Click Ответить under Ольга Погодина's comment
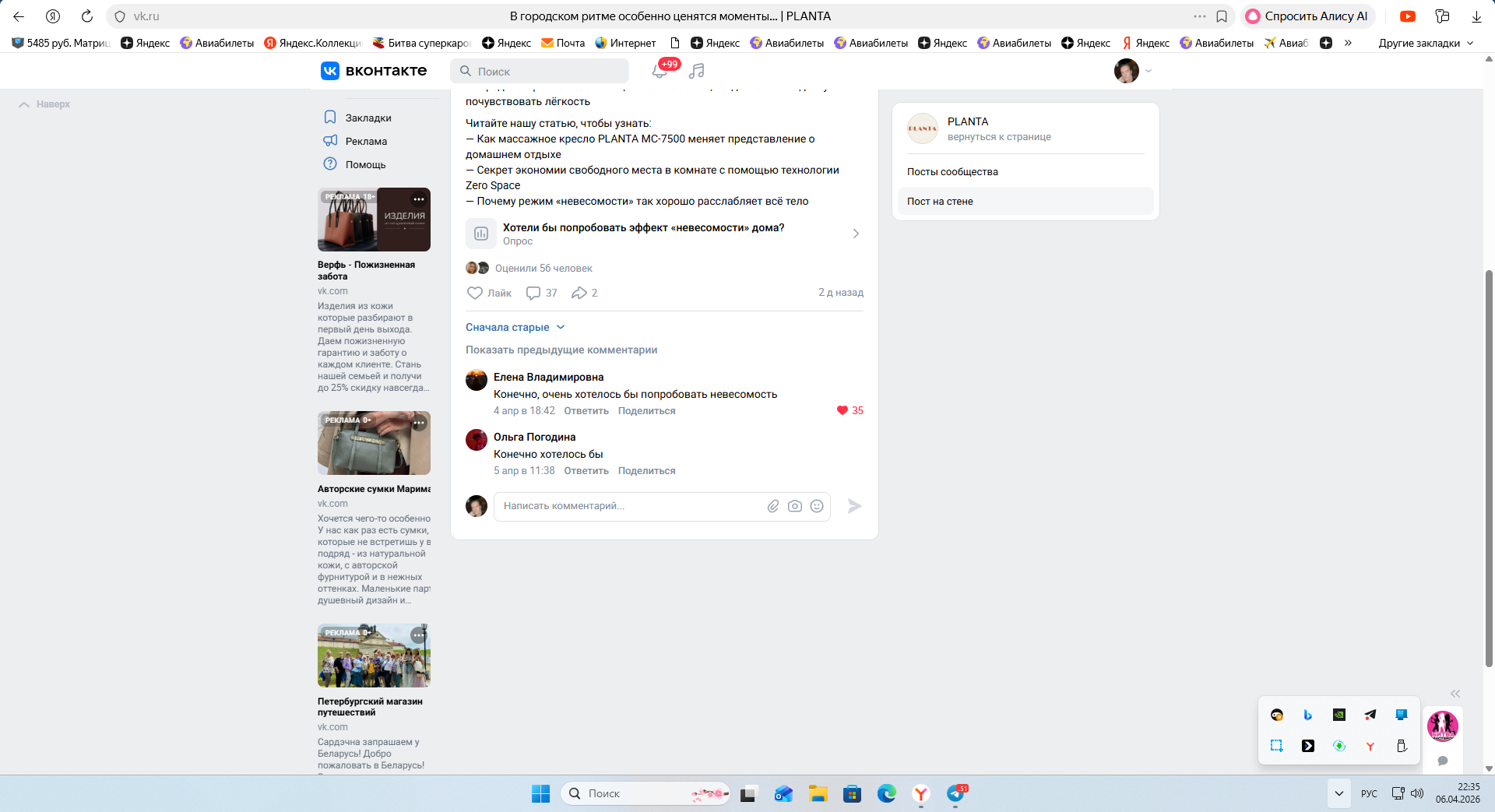 (x=586, y=471)
